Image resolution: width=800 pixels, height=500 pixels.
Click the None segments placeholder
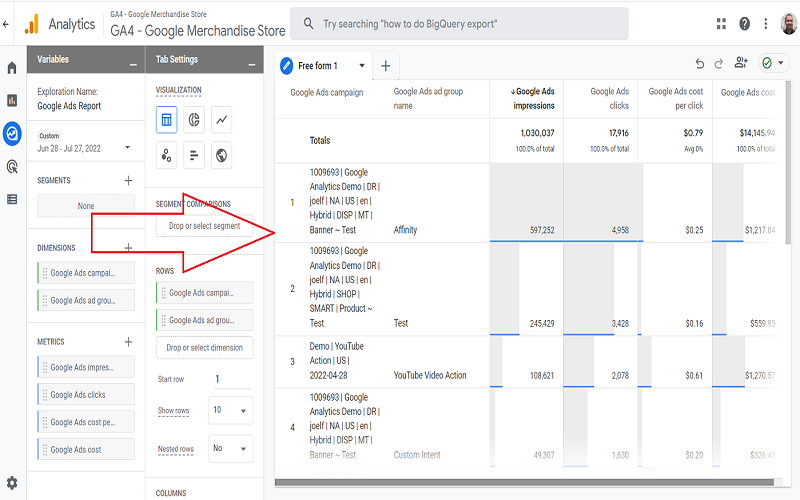(86, 206)
